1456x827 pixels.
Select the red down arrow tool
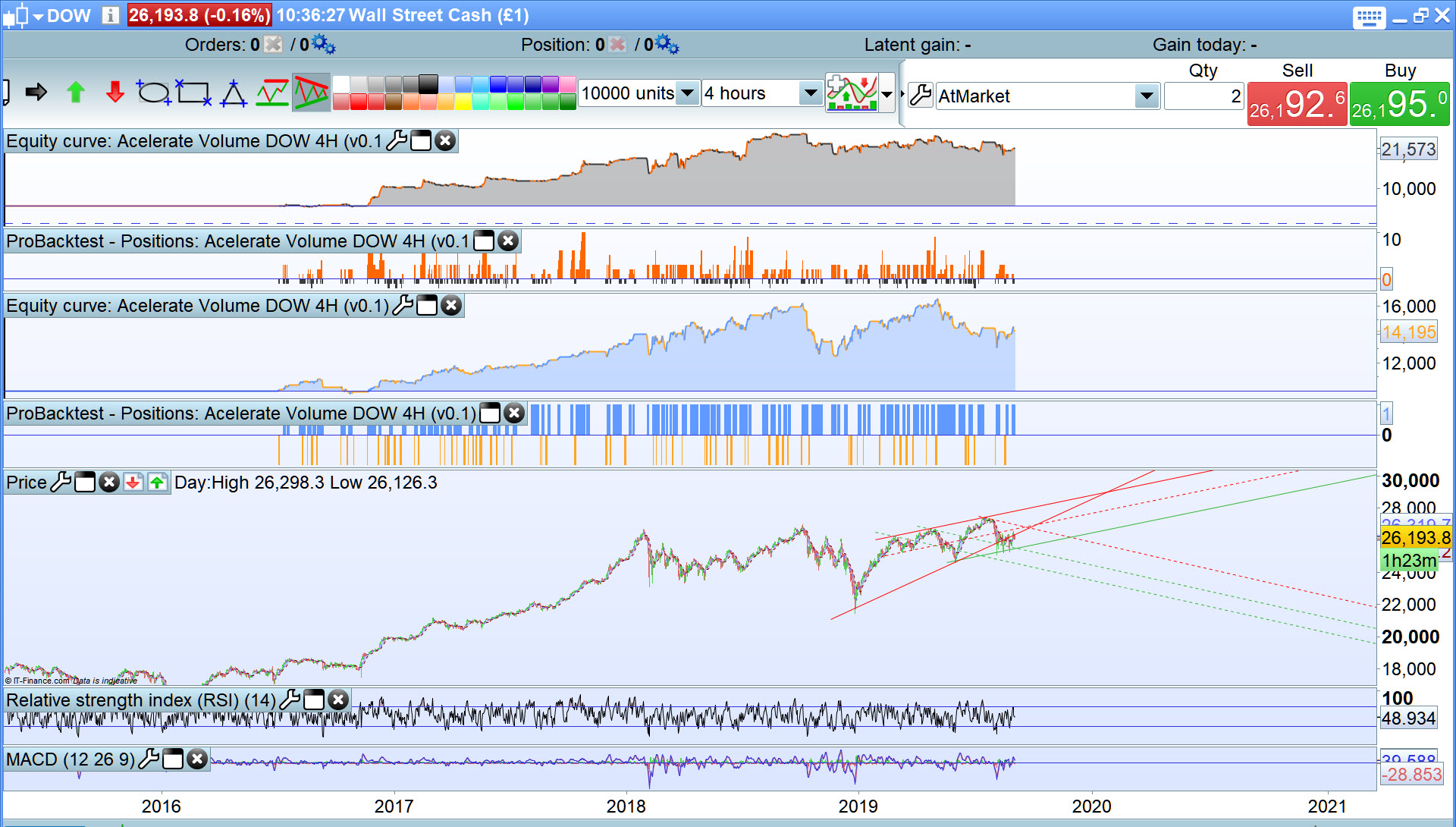click(115, 93)
